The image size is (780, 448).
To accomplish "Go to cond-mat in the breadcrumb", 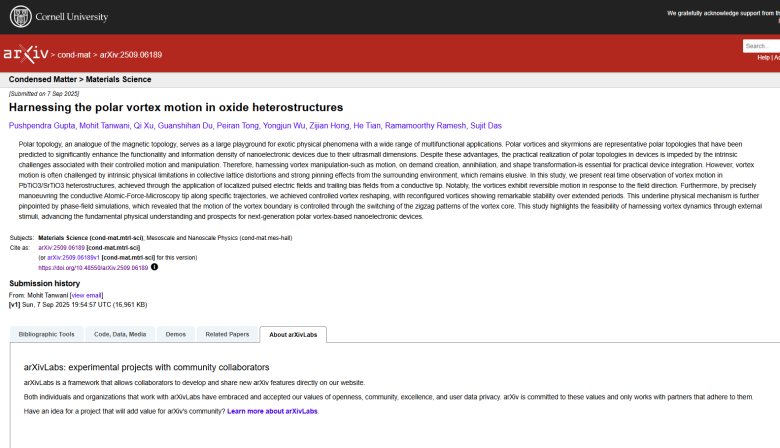I will [x=74, y=54].
